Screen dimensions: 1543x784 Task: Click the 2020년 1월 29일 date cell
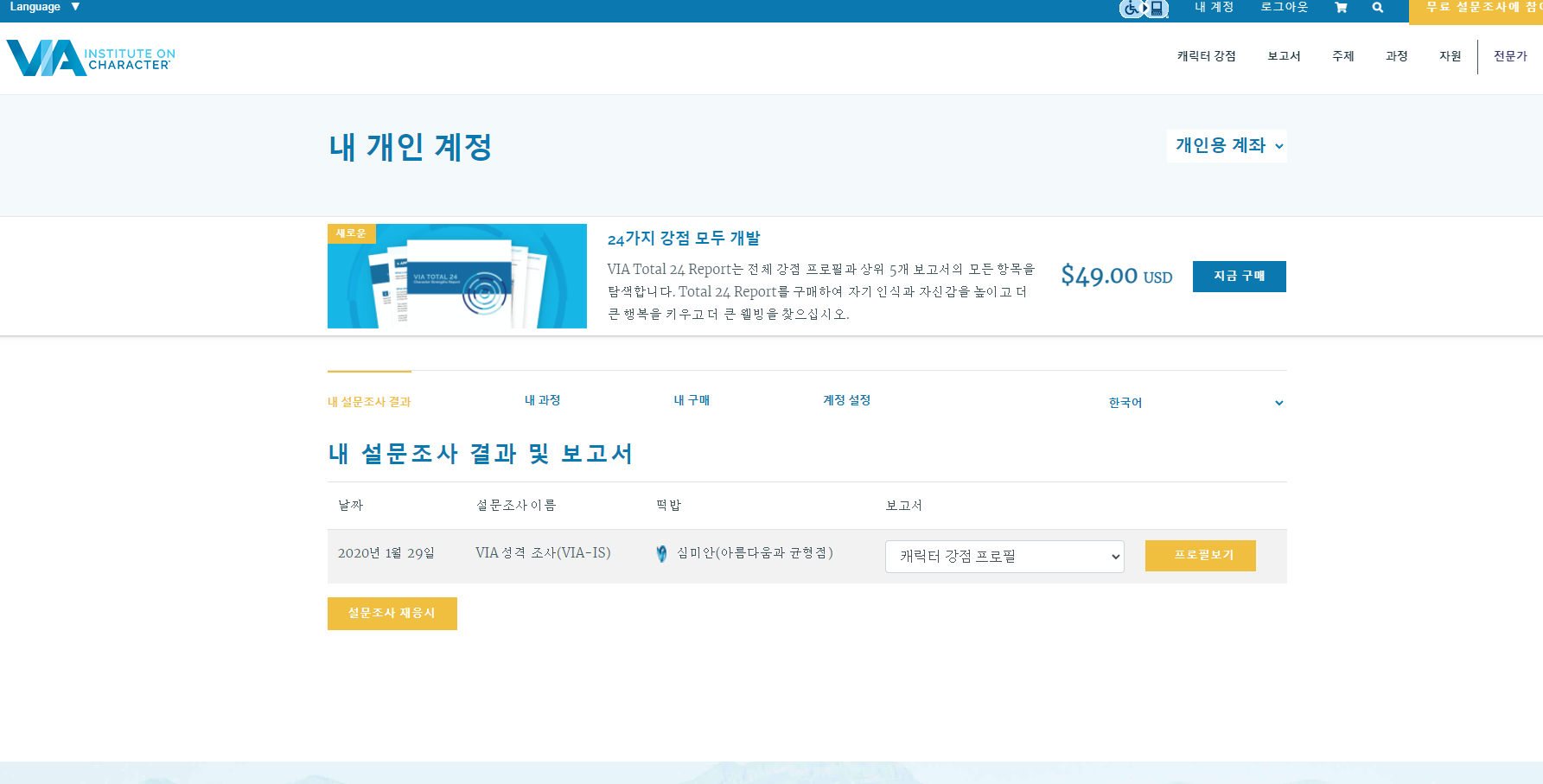point(386,553)
